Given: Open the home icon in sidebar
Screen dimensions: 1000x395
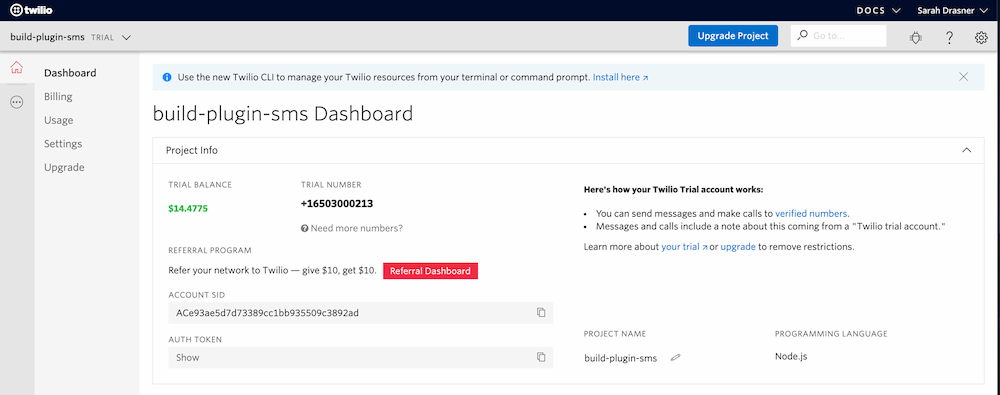Looking at the screenshot, I should [17, 68].
